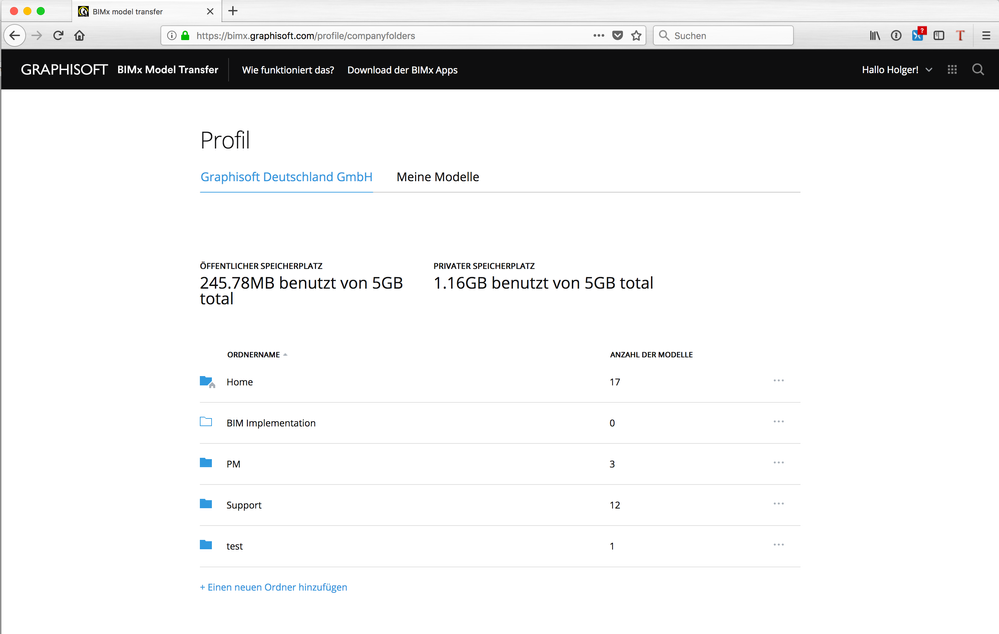This screenshot has height=634, width=999.
Task: Click the Suchen search field
Action: tap(720, 35)
